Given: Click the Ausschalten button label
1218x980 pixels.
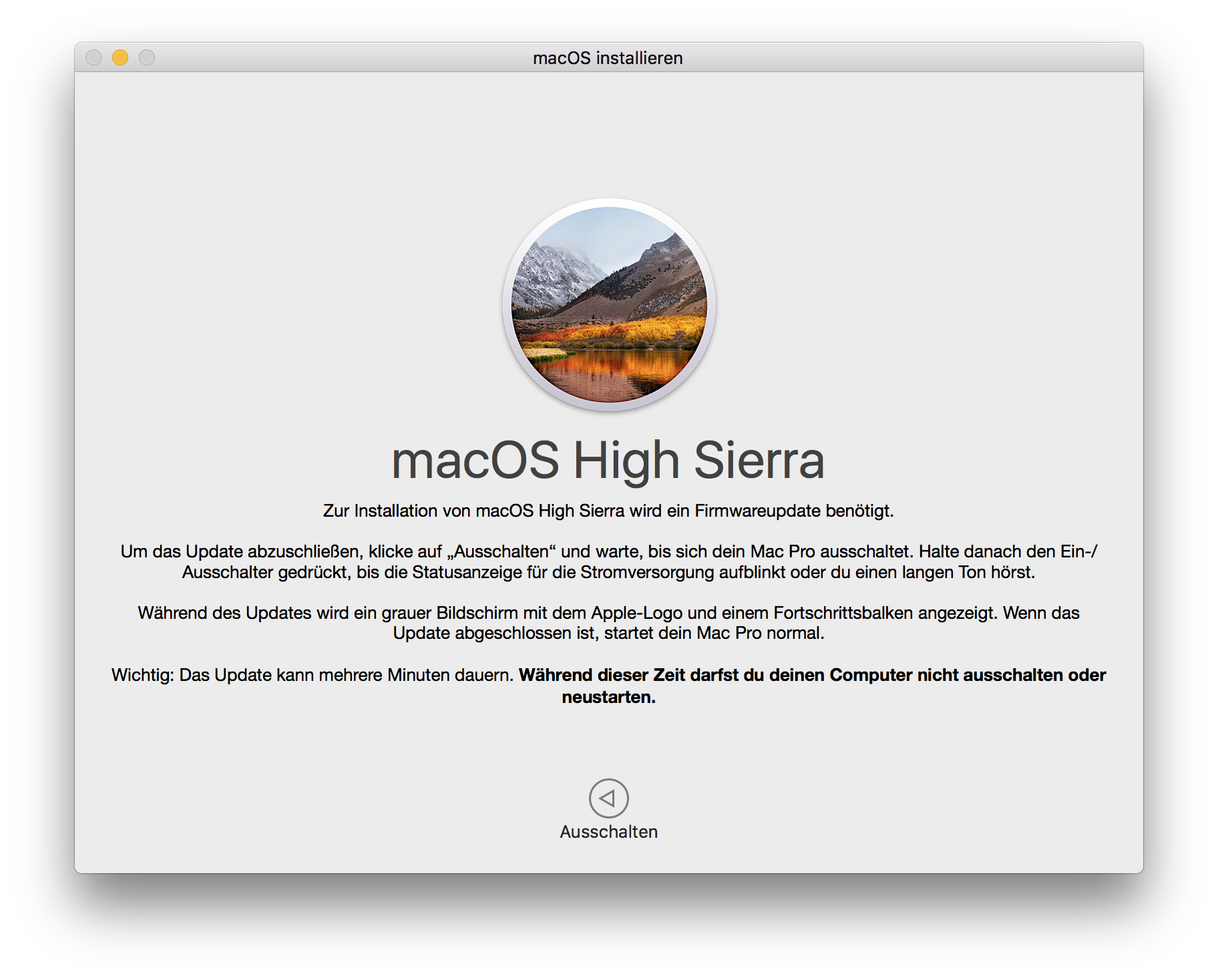Looking at the screenshot, I should [x=608, y=832].
